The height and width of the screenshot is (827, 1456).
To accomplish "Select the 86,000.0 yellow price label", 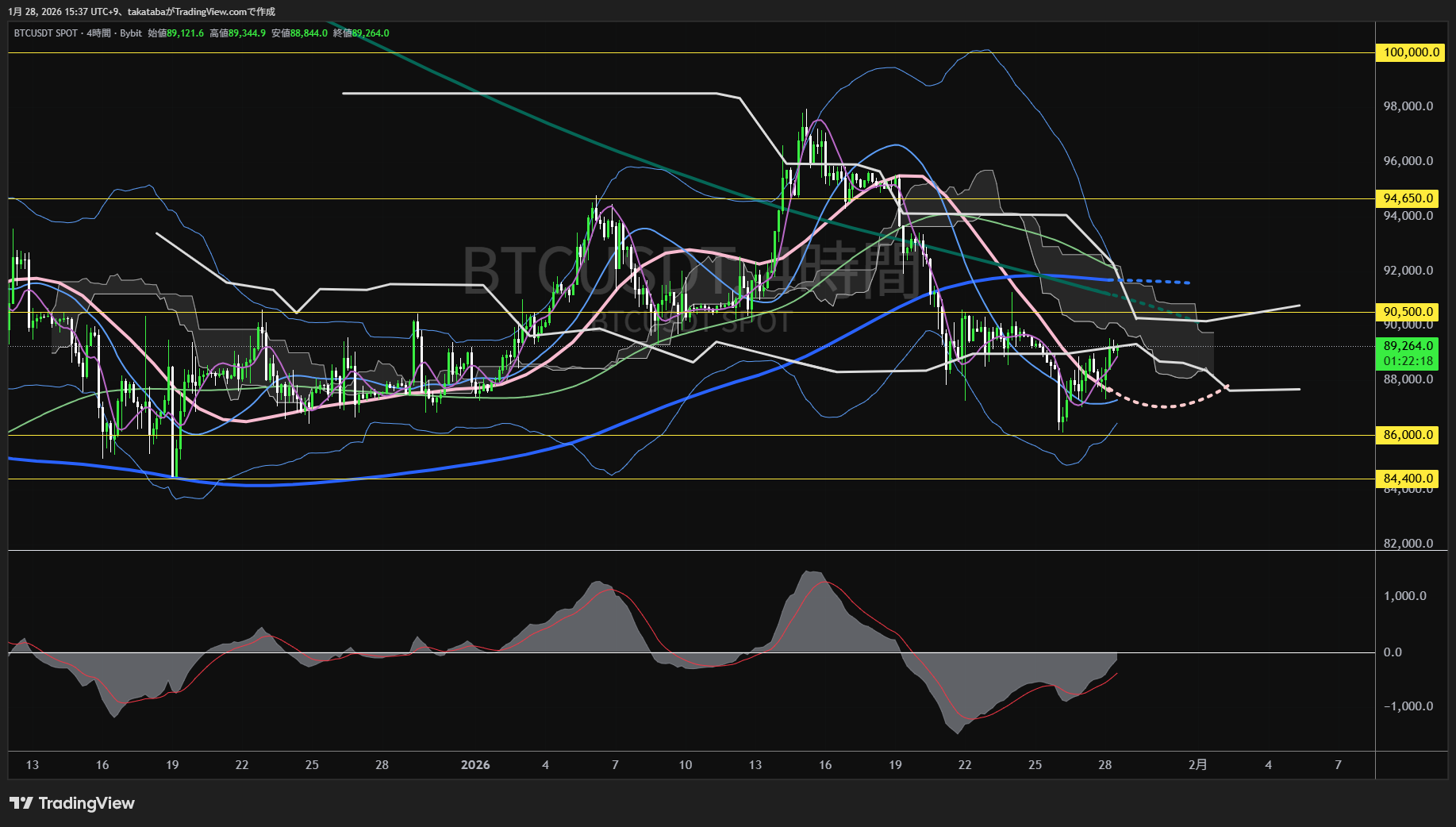I will tap(1408, 435).
